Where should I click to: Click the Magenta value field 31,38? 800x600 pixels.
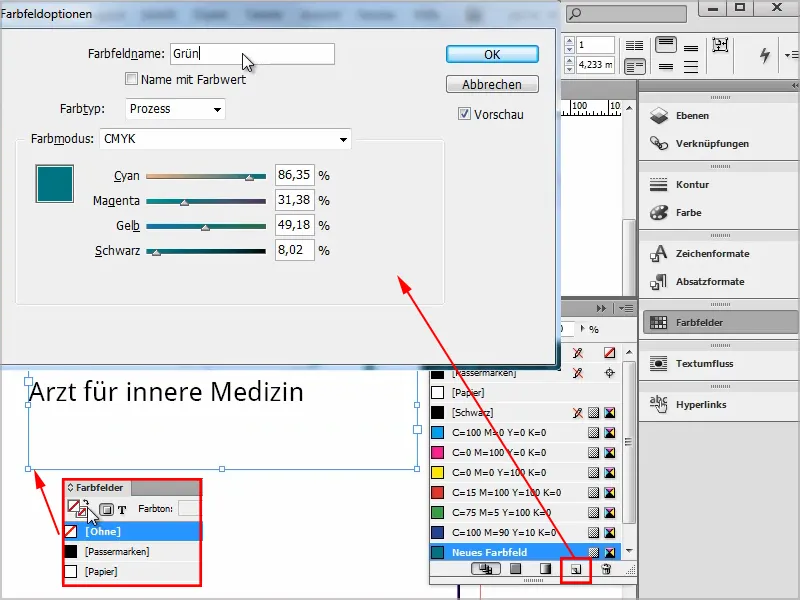294,200
